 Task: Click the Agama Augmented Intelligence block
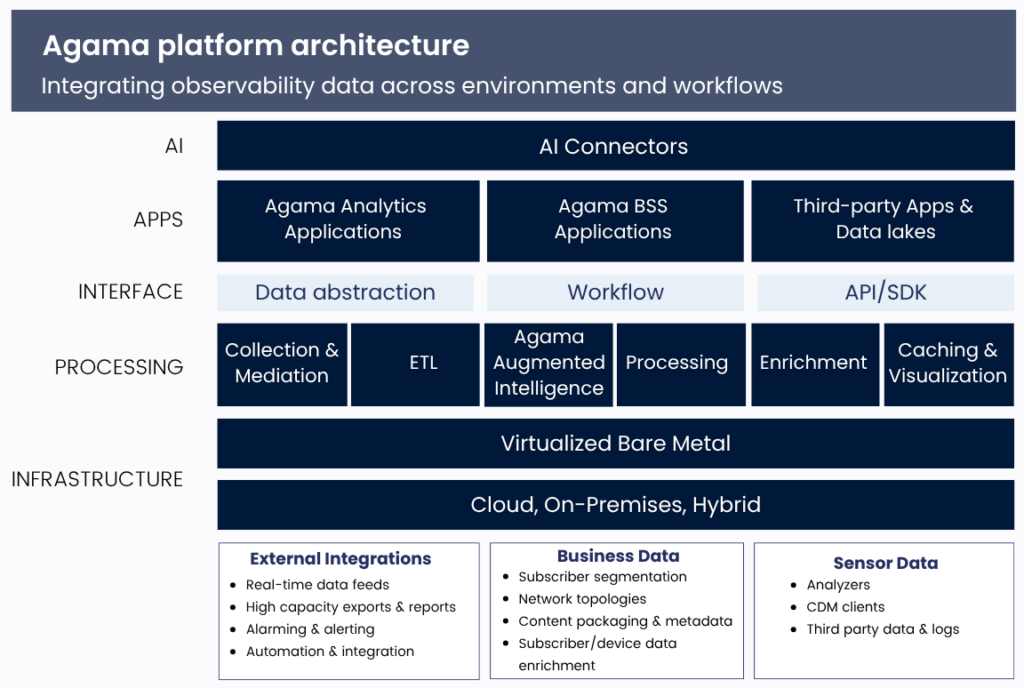click(x=548, y=363)
